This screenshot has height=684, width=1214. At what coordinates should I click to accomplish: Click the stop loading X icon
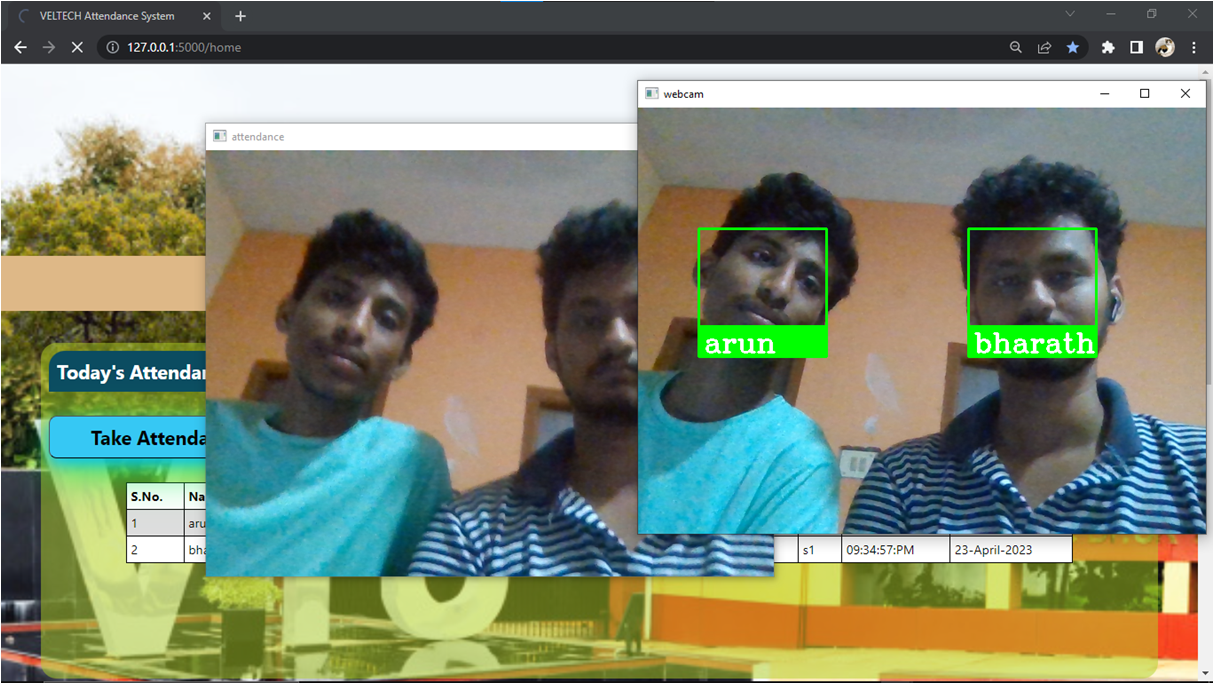coord(77,46)
